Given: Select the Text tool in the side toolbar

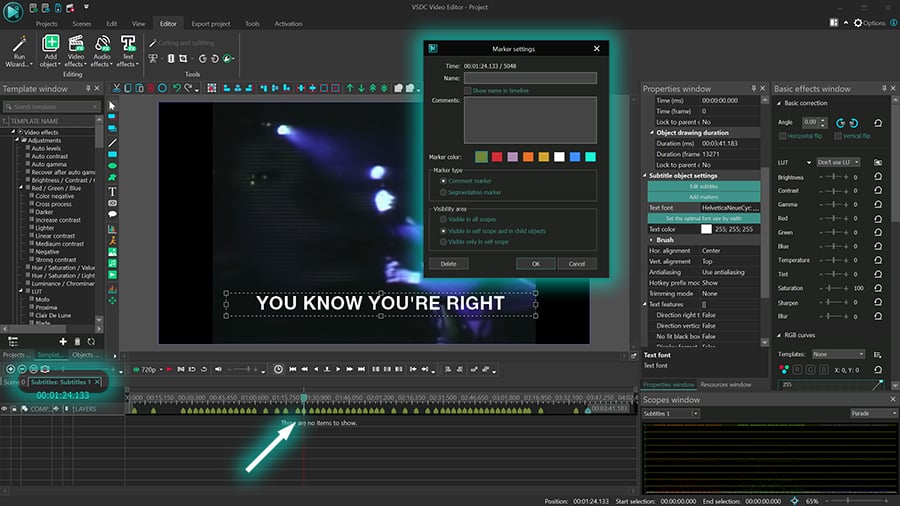Looking at the screenshot, I should tap(112, 192).
